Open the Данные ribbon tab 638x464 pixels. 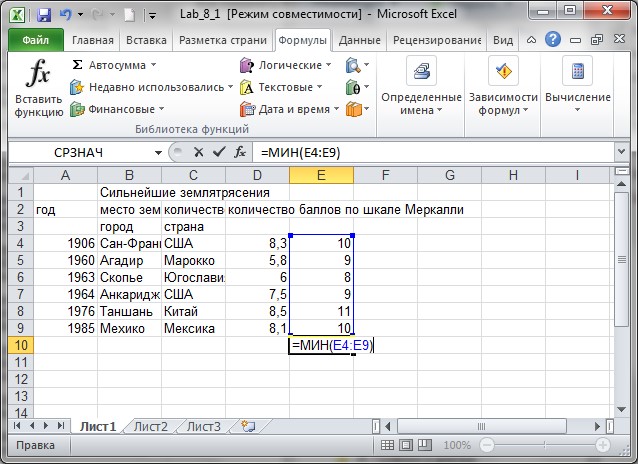pyautogui.click(x=358, y=41)
